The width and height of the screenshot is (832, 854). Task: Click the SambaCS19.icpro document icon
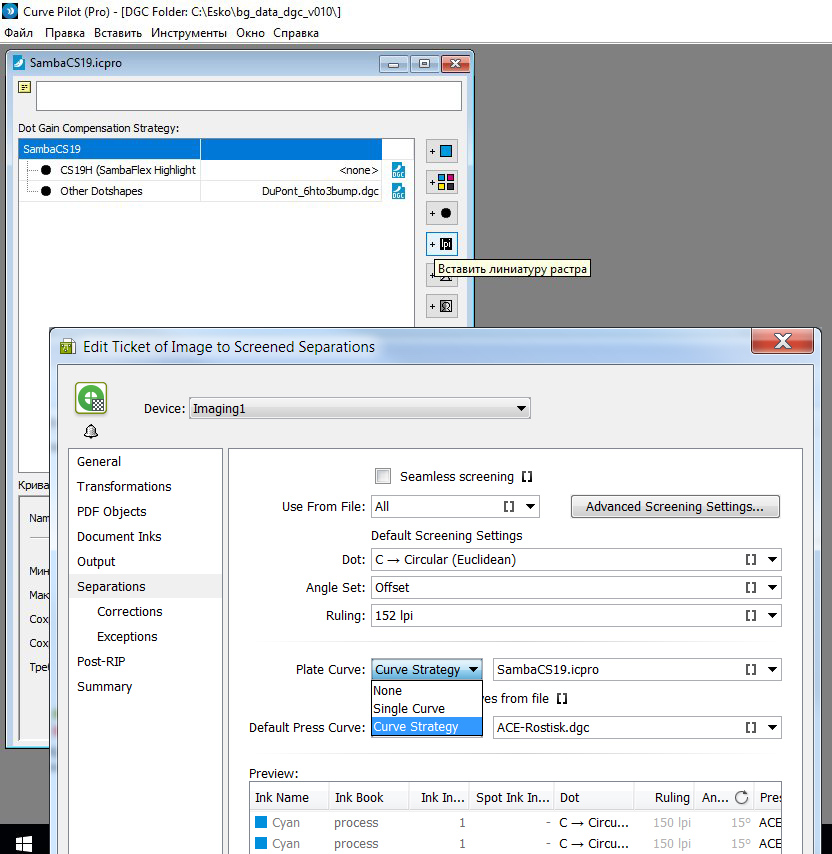pyautogui.click(x=19, y=63)
